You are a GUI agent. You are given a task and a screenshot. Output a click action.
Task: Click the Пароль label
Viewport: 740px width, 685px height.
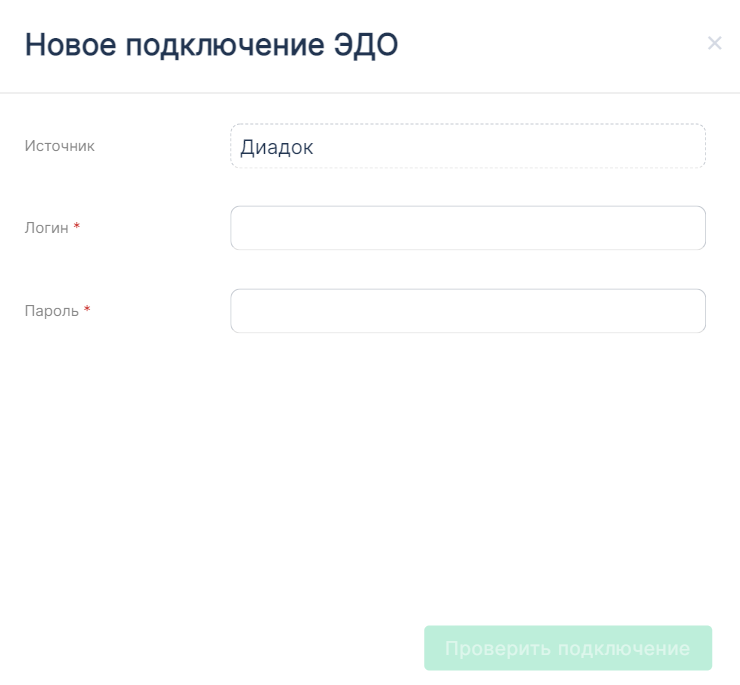pyautogui.click(x=52, y=311)
